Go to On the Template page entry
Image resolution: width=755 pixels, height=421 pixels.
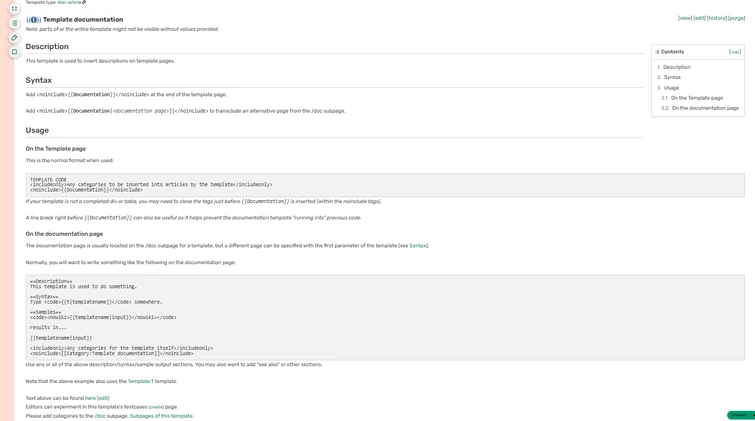coord(697,98)
